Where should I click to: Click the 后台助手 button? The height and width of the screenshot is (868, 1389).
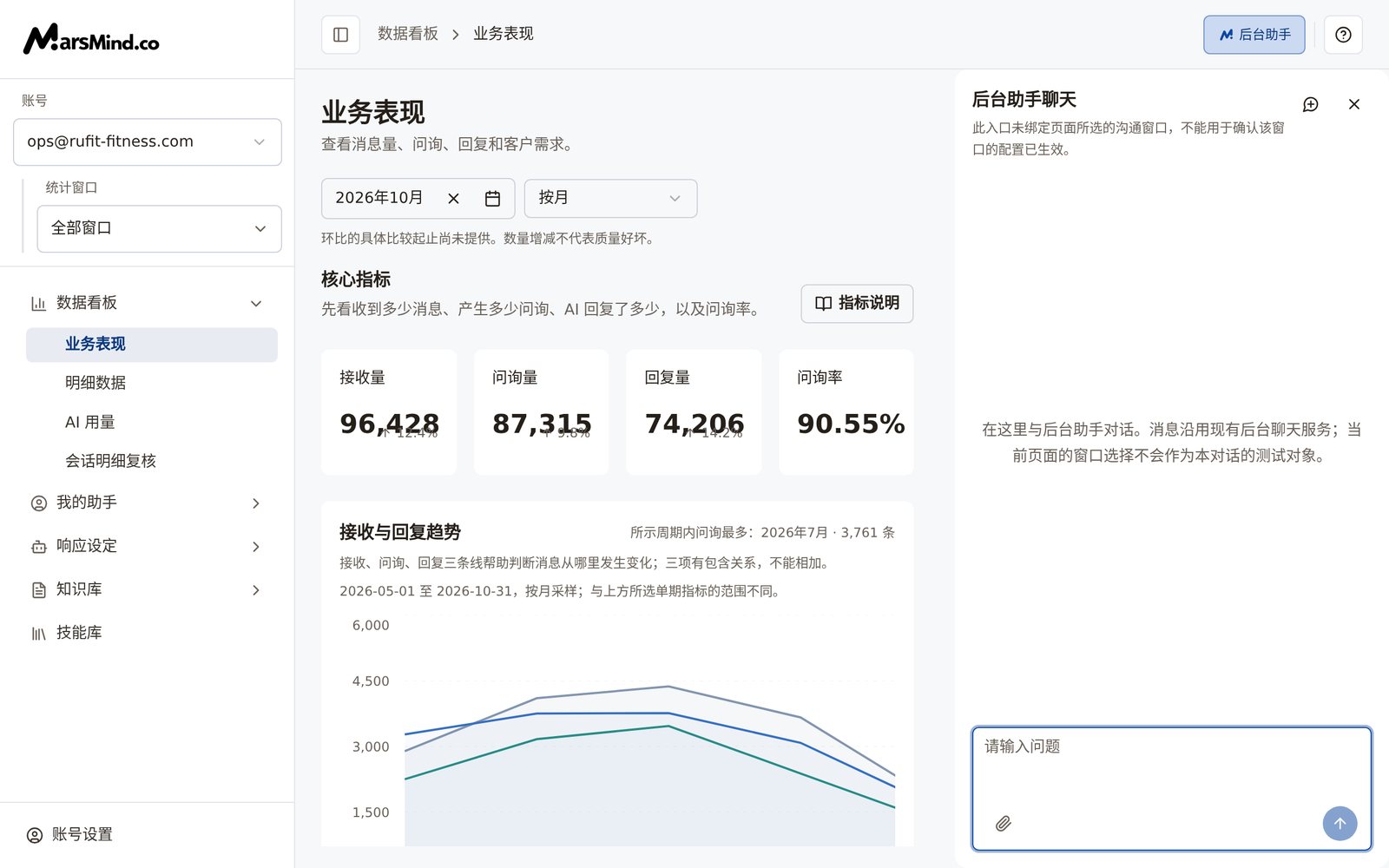[1254, 35]
